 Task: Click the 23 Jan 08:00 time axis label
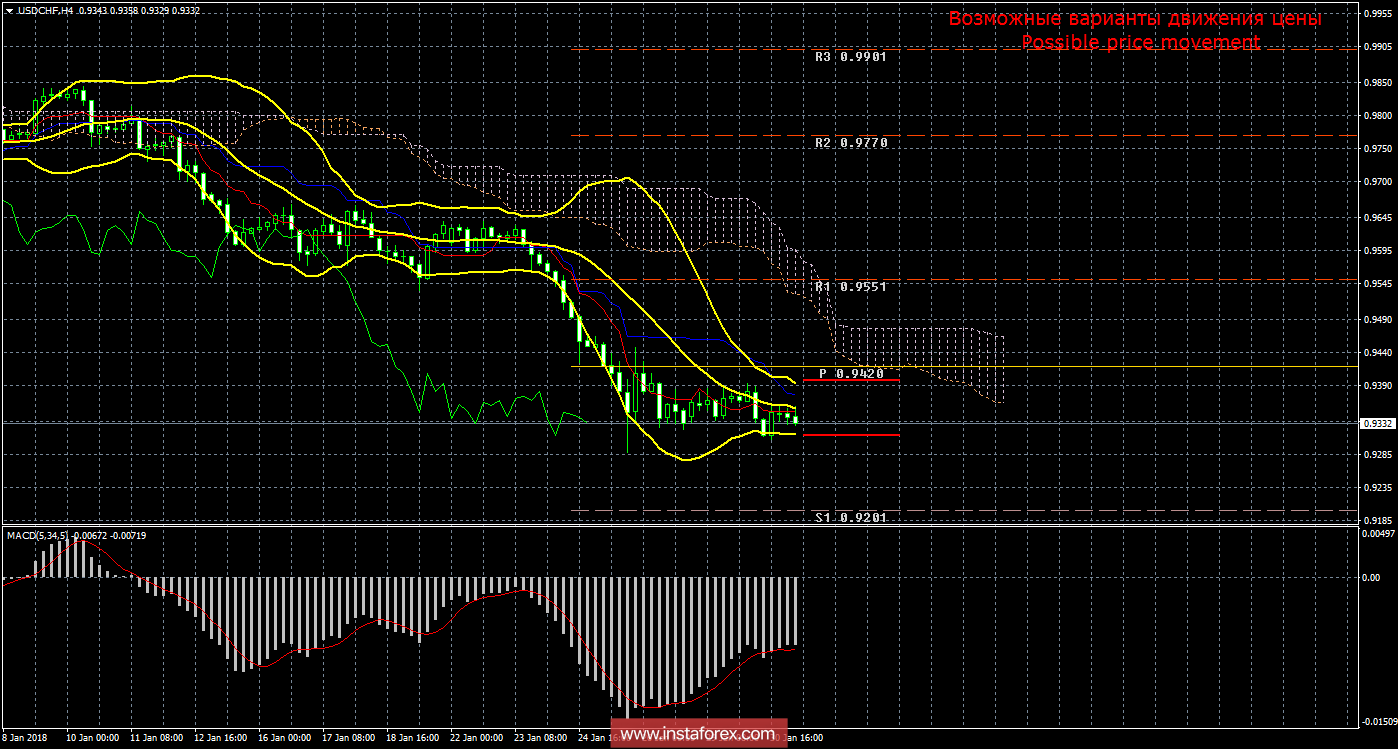tap(538, 738)
